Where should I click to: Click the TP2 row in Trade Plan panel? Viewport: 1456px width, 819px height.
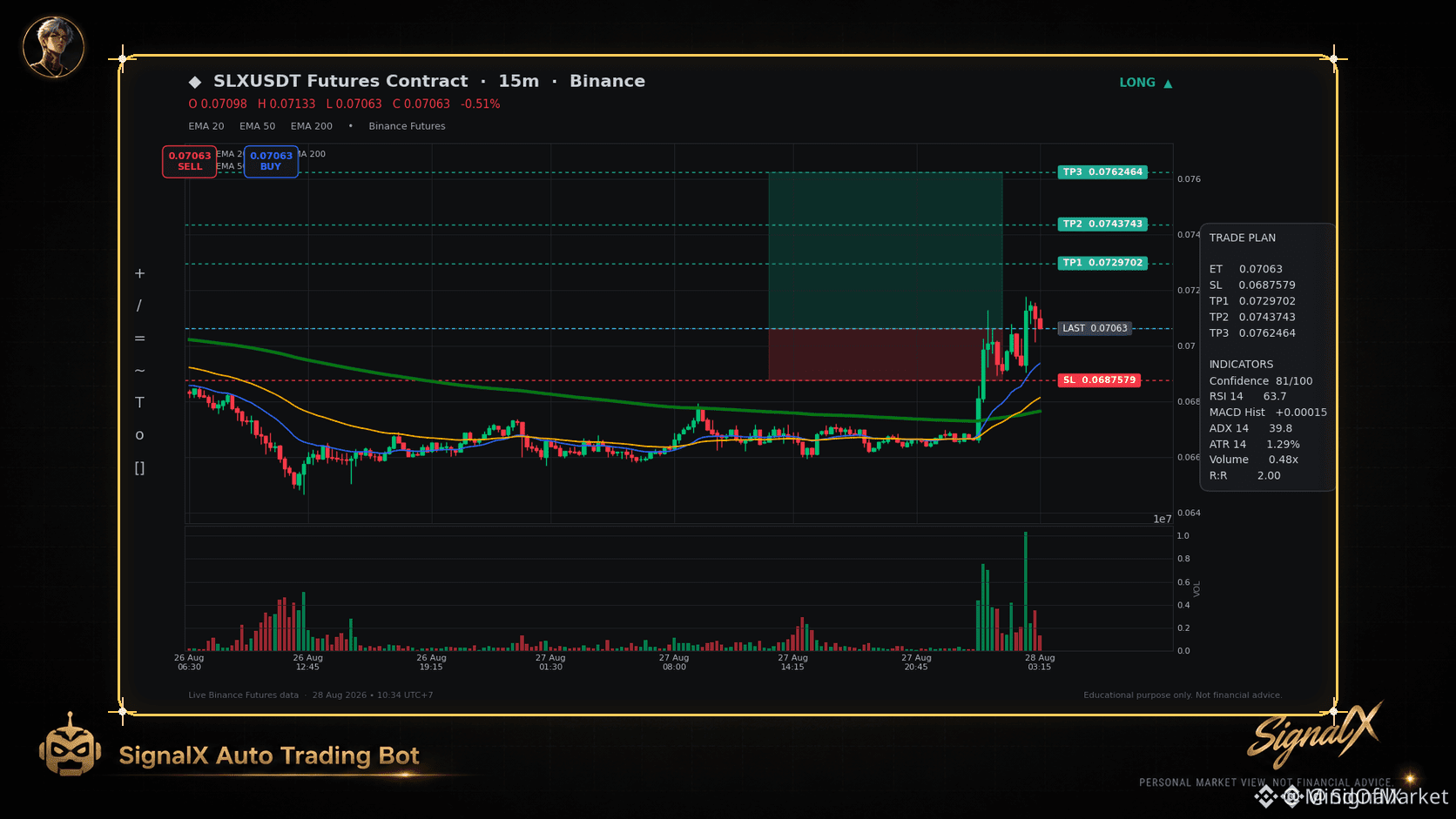[x=1252, y=318]
